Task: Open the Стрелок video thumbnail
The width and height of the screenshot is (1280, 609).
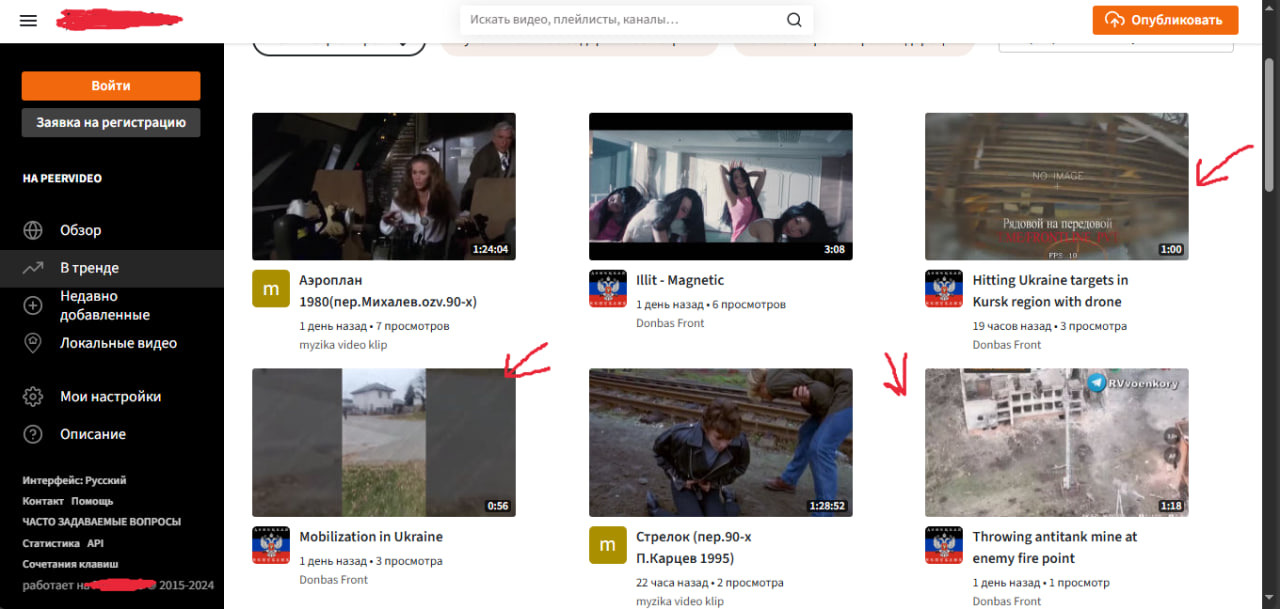Action: (721, 443)
